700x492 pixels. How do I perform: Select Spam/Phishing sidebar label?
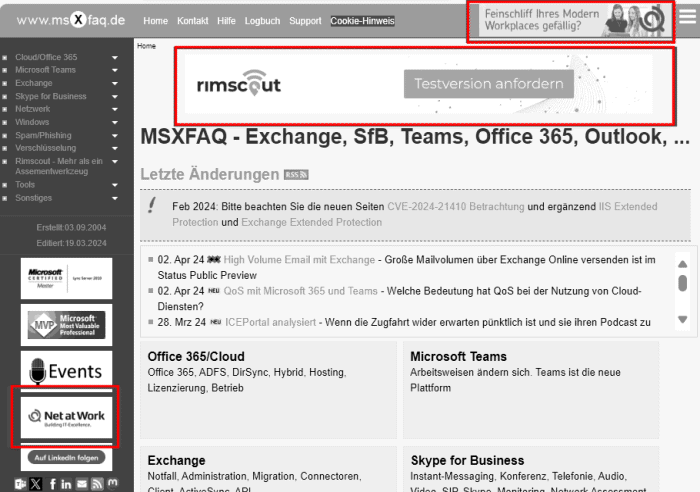click(43, 135)
